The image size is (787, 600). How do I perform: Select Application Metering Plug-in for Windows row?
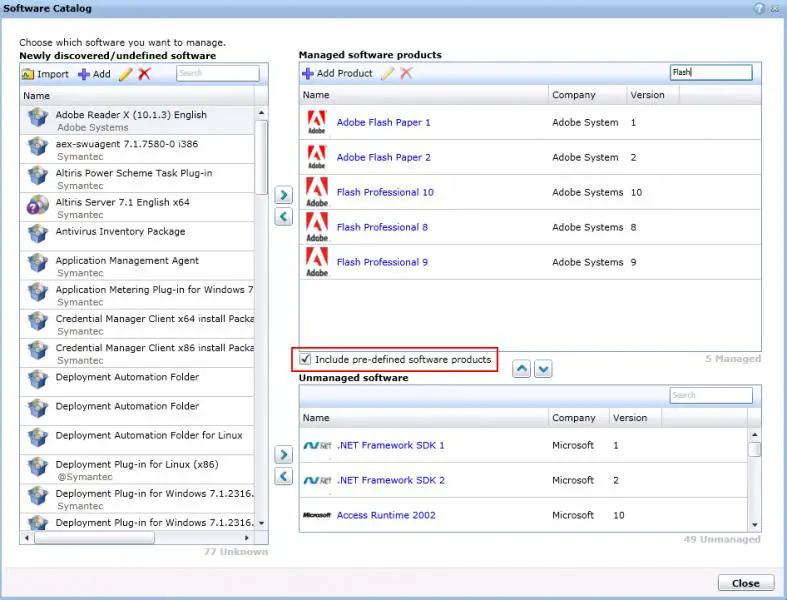(137, 295)
